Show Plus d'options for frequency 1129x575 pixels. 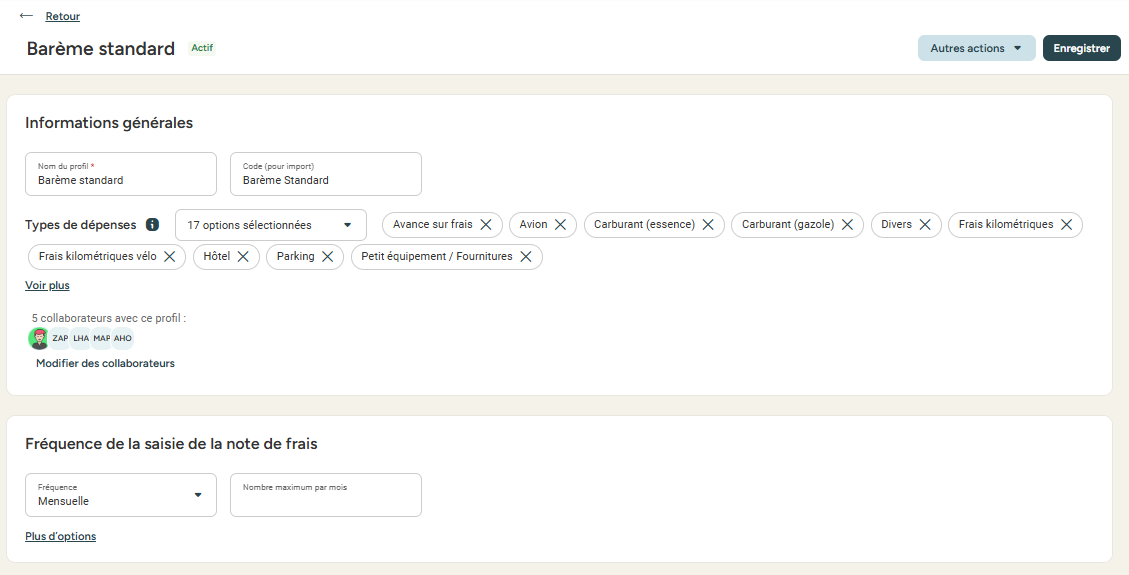click(60, 536)
